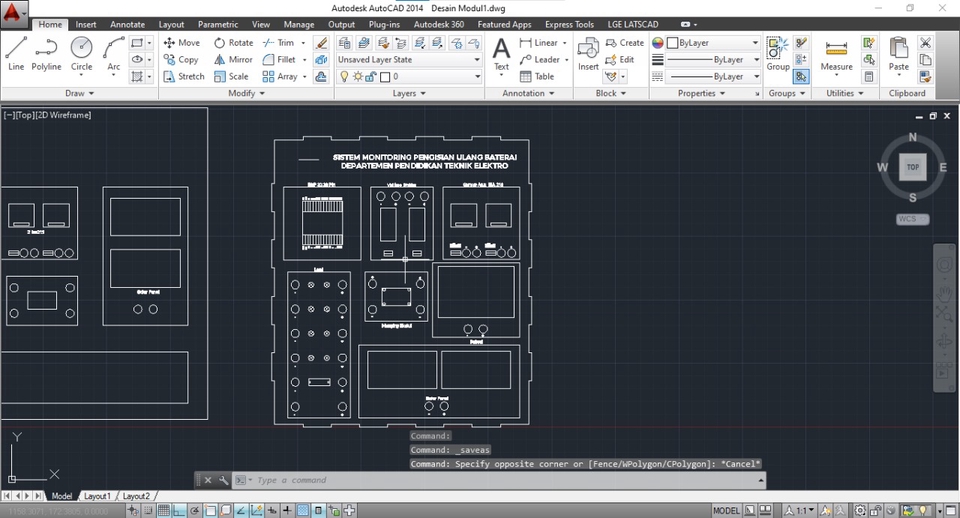Toggle the layer lock icon
Viewport: 960px width, 518px height.
tap(372, 76)
